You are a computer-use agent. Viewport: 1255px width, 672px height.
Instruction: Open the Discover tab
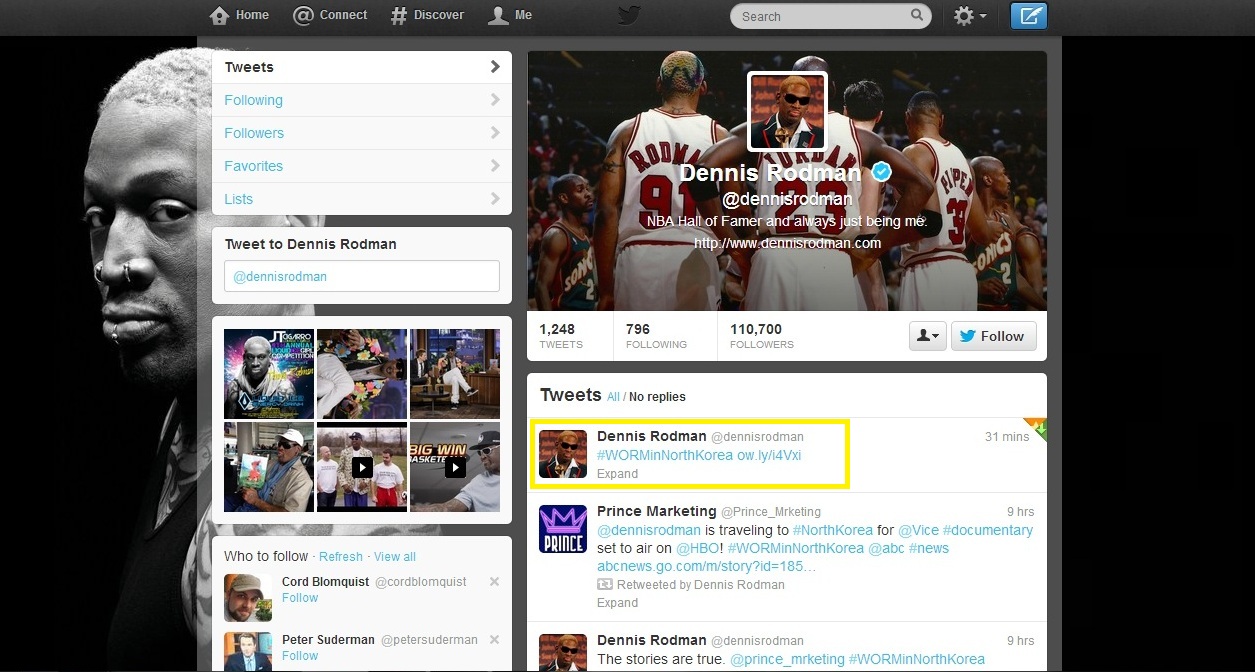pyautogui.click(x=427, y=16)
